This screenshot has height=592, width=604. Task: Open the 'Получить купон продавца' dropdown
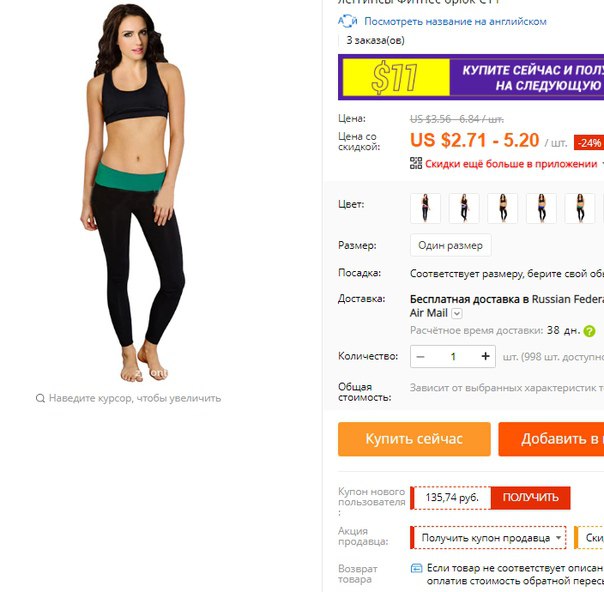pyautogui.click(x=488, y=538)
